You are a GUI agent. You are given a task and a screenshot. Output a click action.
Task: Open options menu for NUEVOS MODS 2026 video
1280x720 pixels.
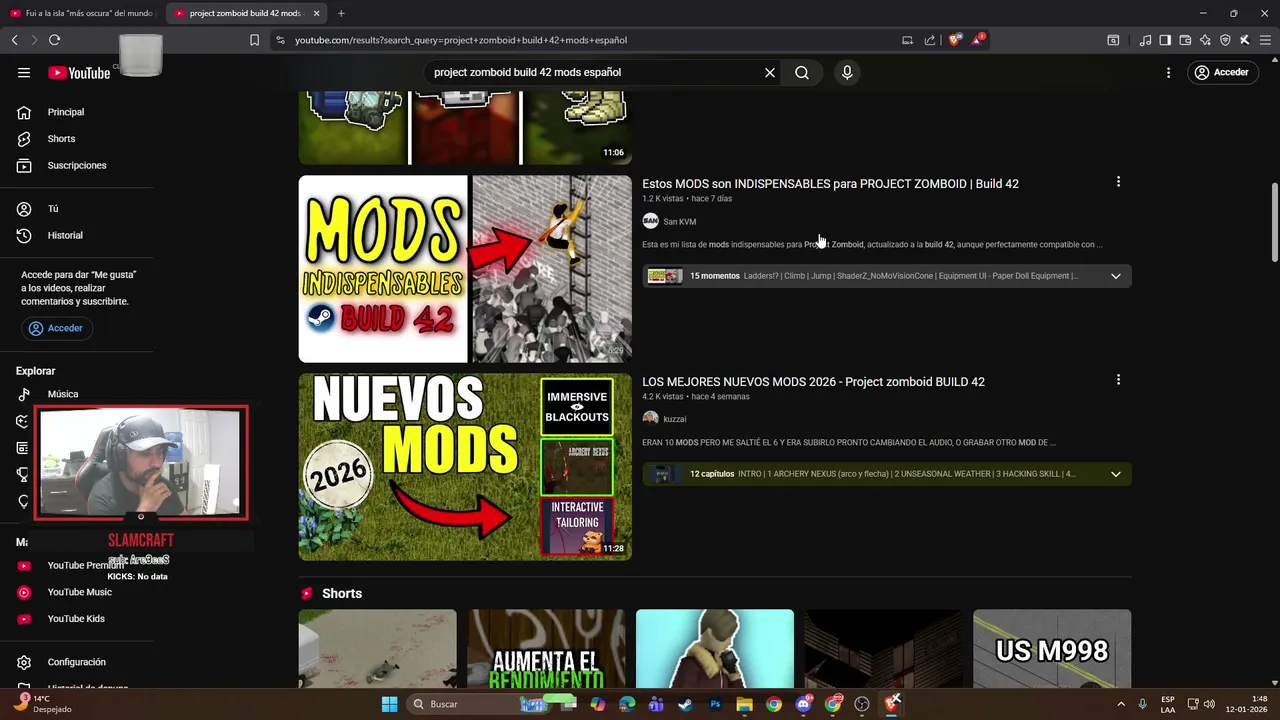(x=1118, y=380)
